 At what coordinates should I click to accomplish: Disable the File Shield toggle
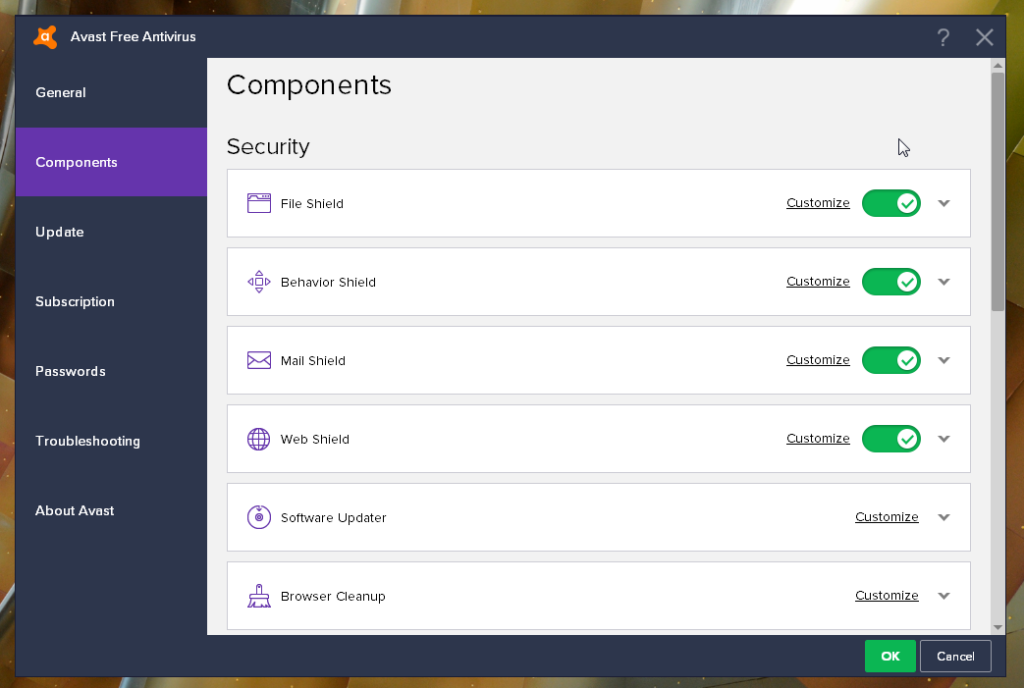pyautogui.click(x=891, y=203)
